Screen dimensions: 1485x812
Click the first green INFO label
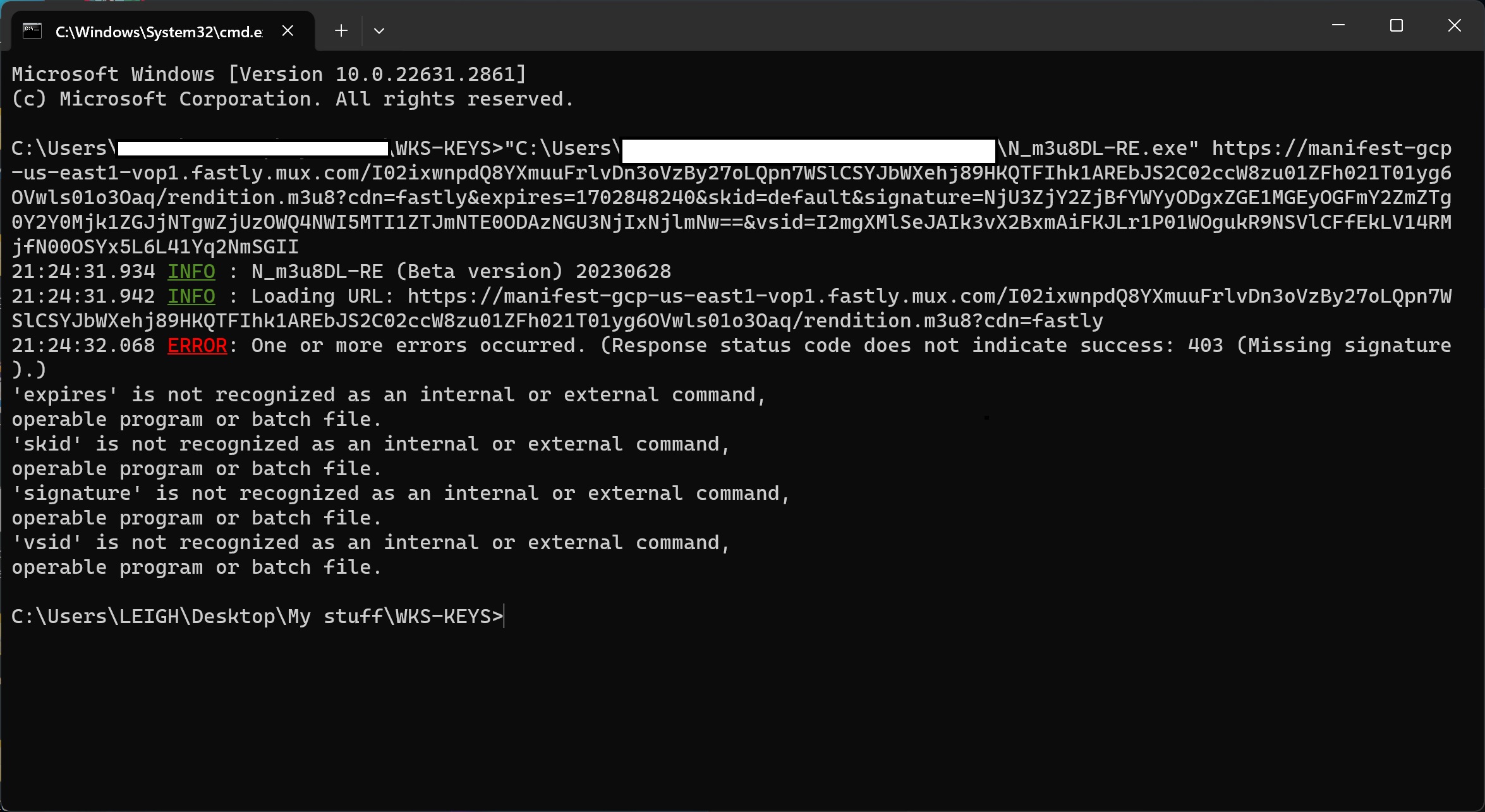click(x=191, y=272)
